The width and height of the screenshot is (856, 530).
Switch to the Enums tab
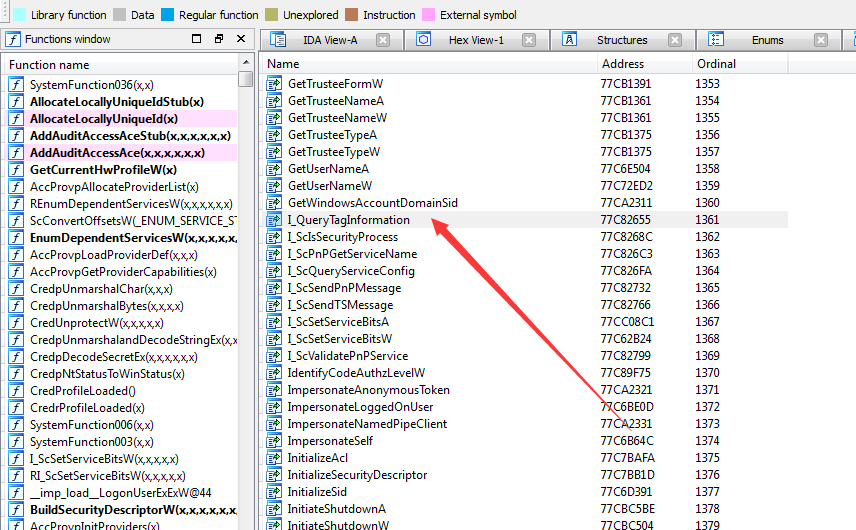[767, 40]
